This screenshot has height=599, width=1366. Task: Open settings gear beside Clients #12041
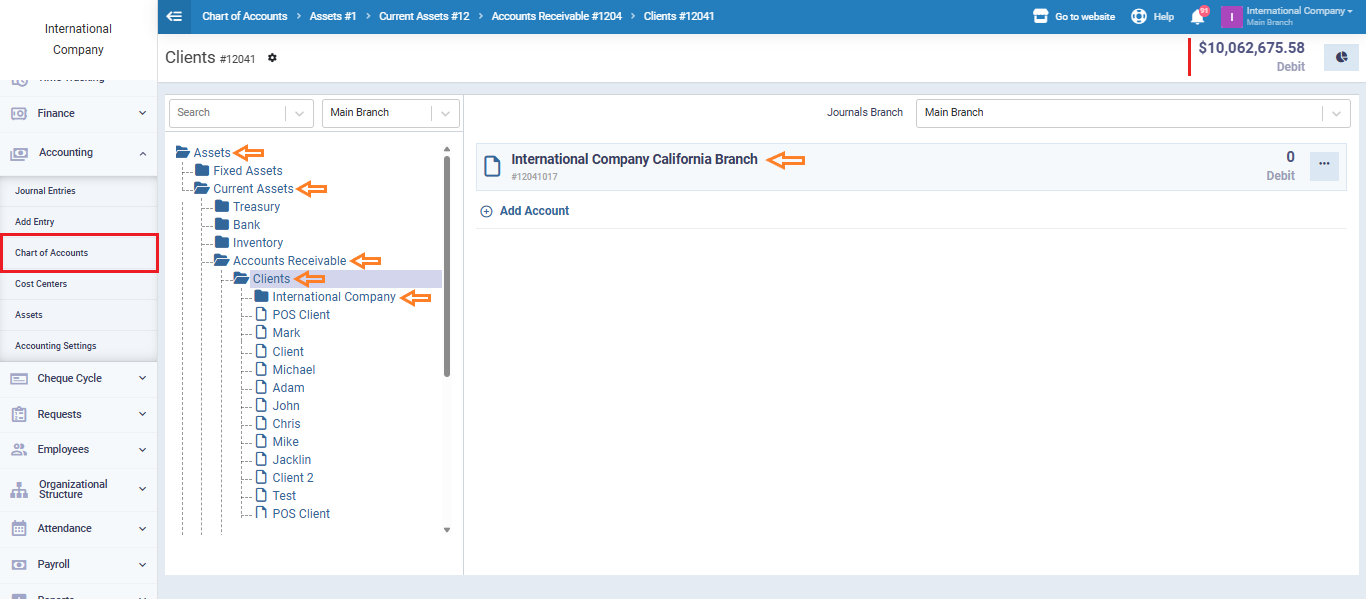[x=272, y=58]
